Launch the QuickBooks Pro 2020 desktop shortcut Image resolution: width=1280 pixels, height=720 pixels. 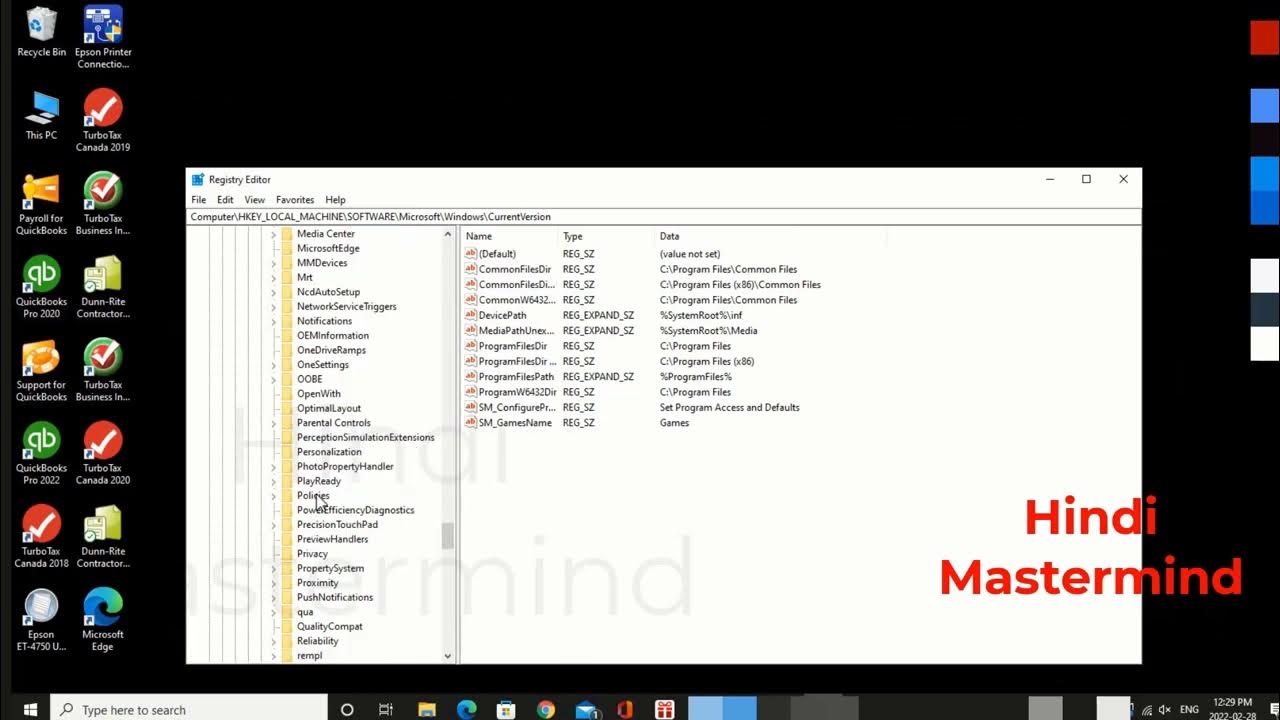point(41,287)
